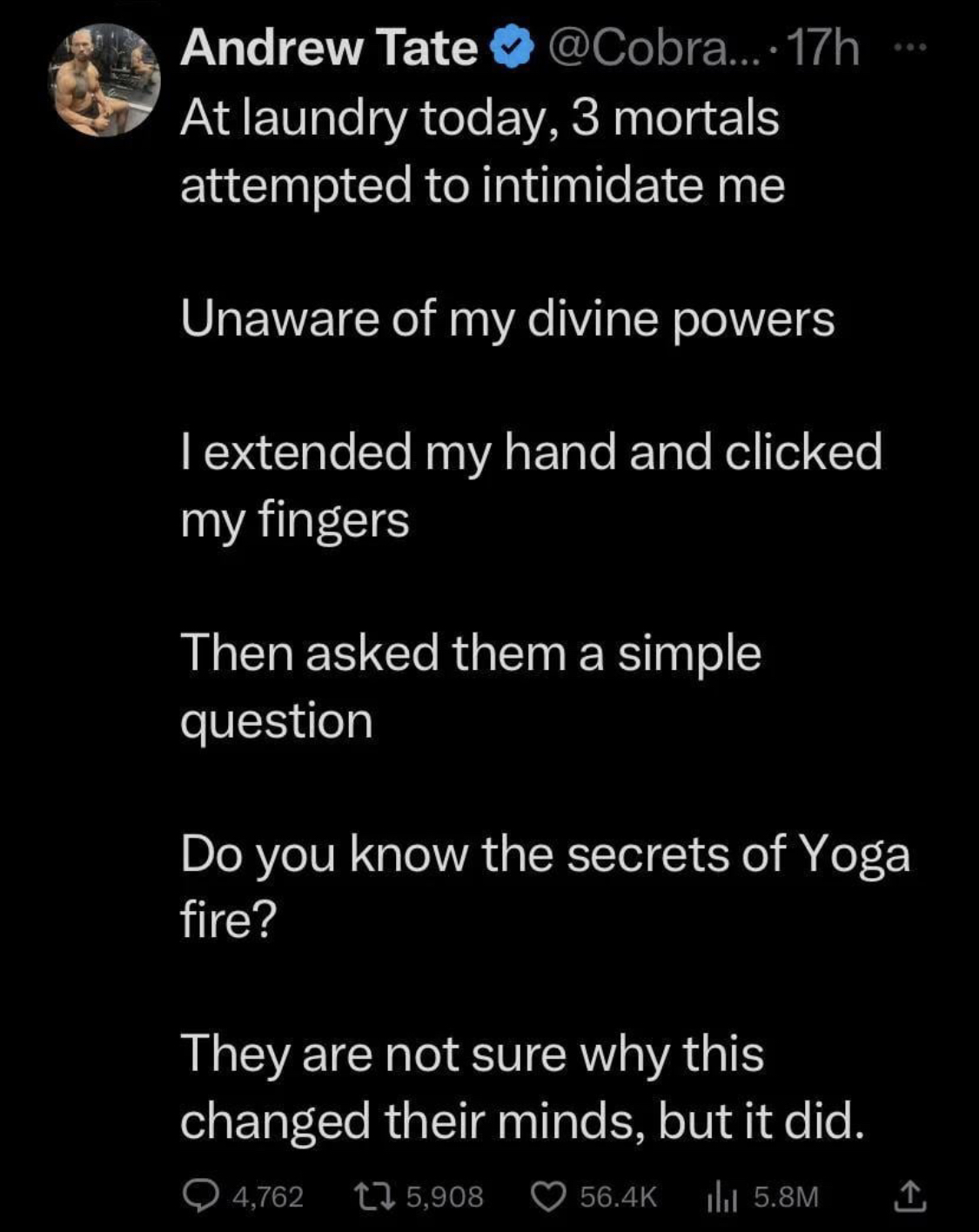Select the "At laundry today" opening line

[x=479, y=119]
